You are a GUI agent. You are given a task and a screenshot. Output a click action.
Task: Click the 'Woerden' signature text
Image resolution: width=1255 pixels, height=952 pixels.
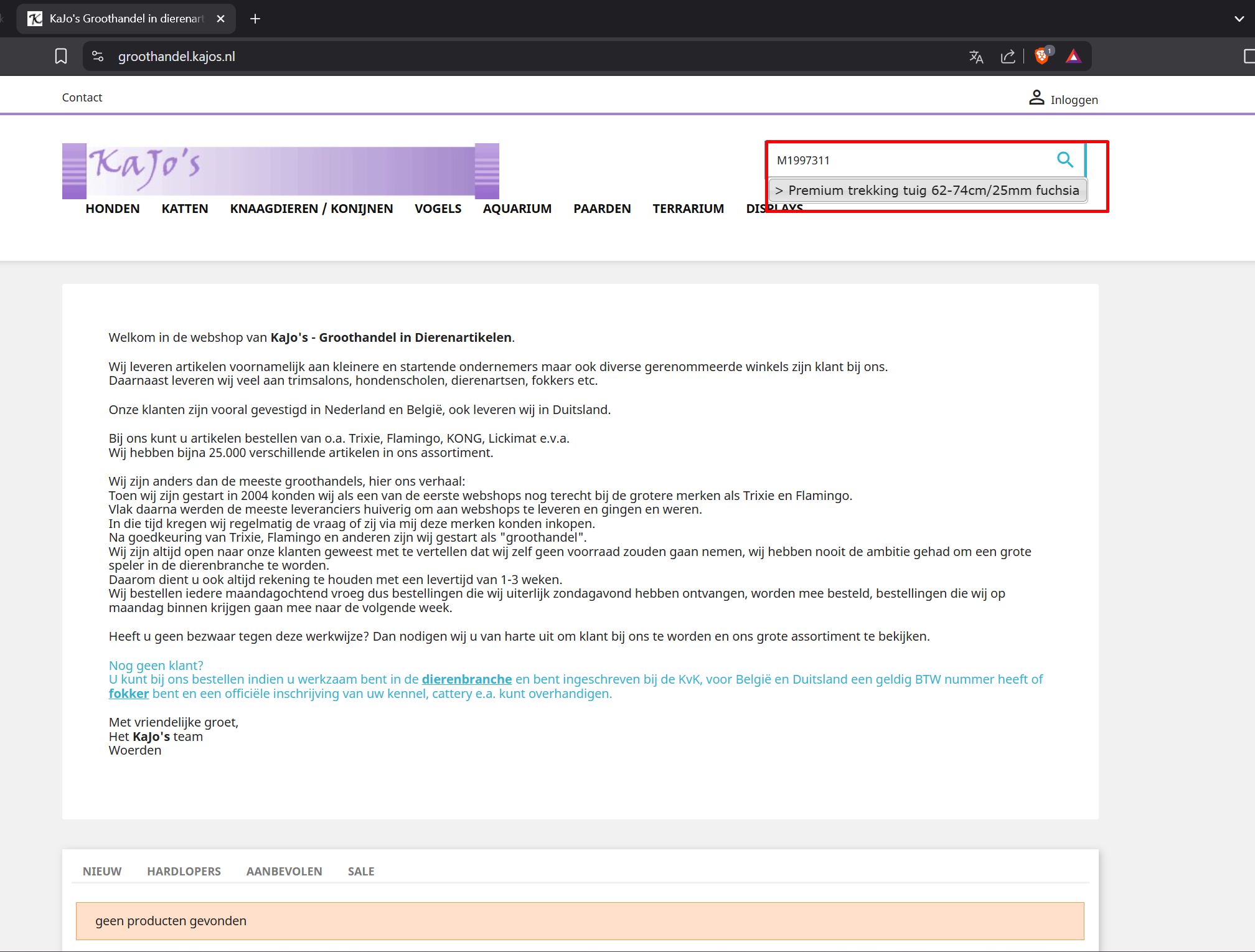[135, 750]
